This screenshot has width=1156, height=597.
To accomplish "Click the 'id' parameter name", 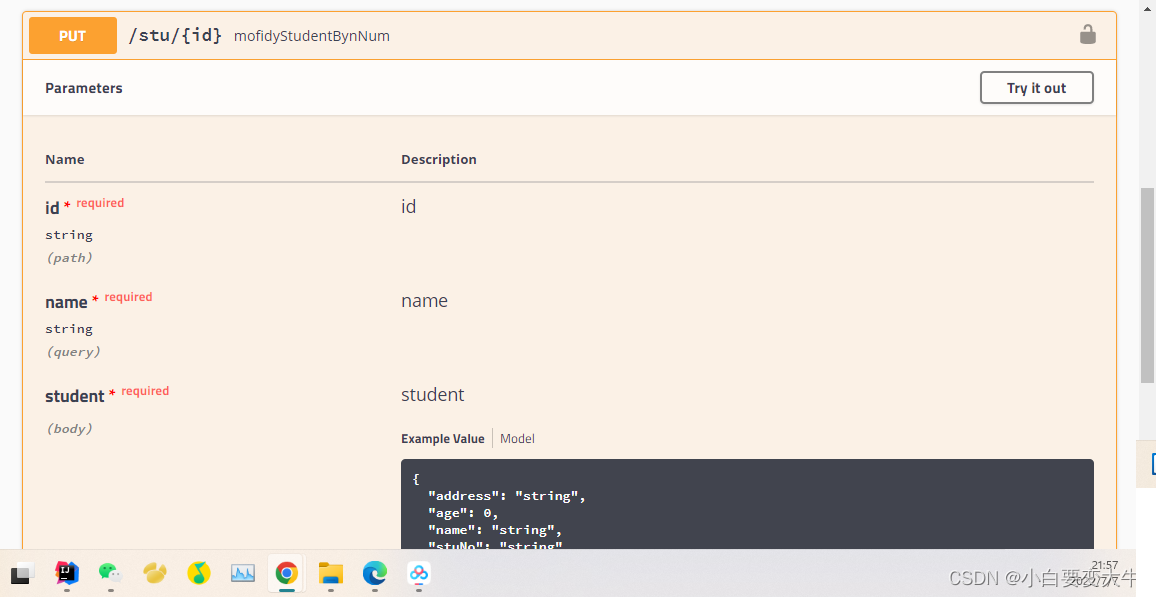I will (x=52, y=208).
